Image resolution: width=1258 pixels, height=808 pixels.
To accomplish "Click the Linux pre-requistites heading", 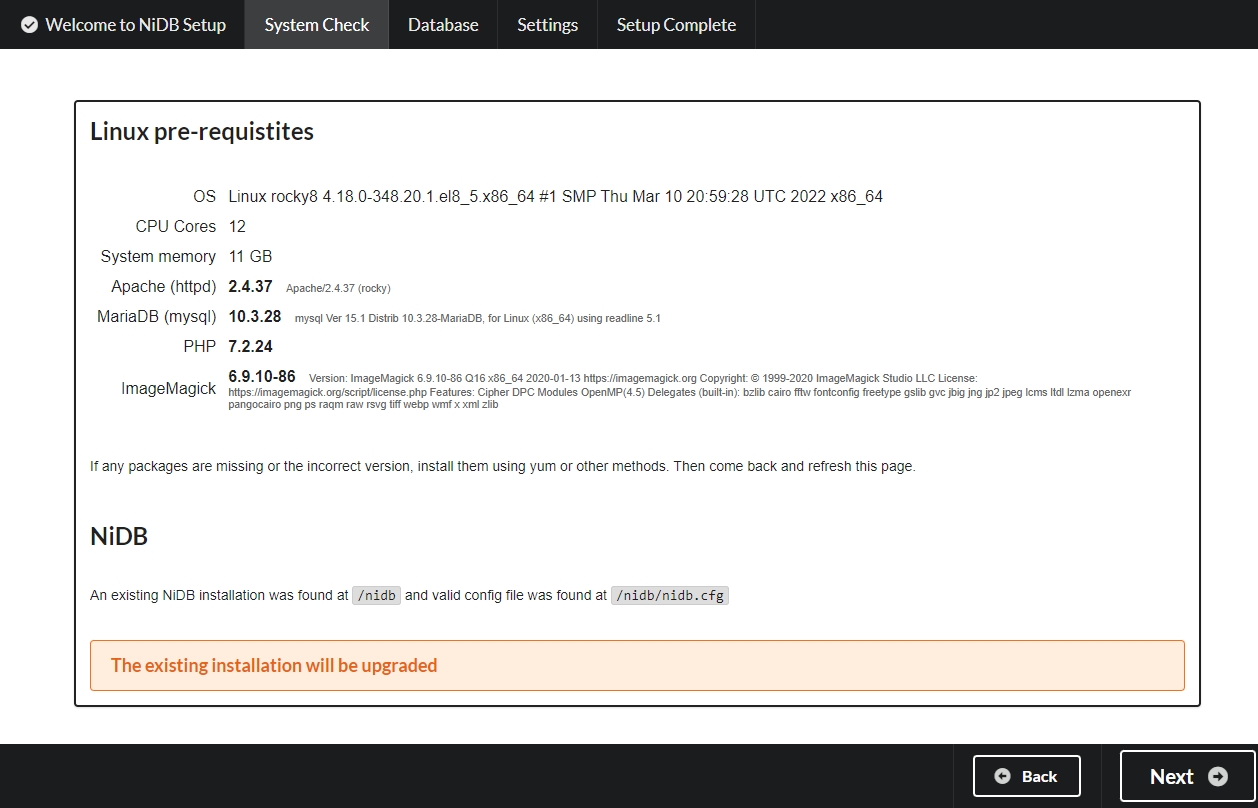I will click(x=202, y=131).
